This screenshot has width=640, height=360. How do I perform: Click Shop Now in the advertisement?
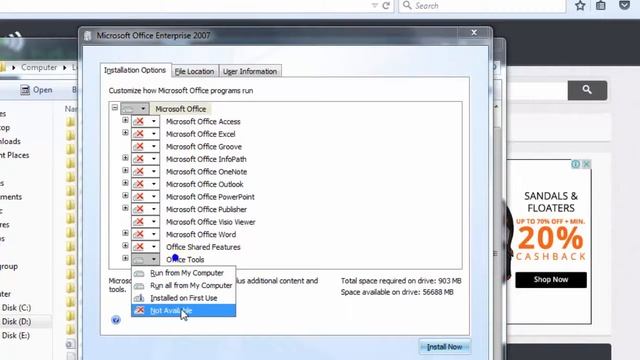[551, 280]
